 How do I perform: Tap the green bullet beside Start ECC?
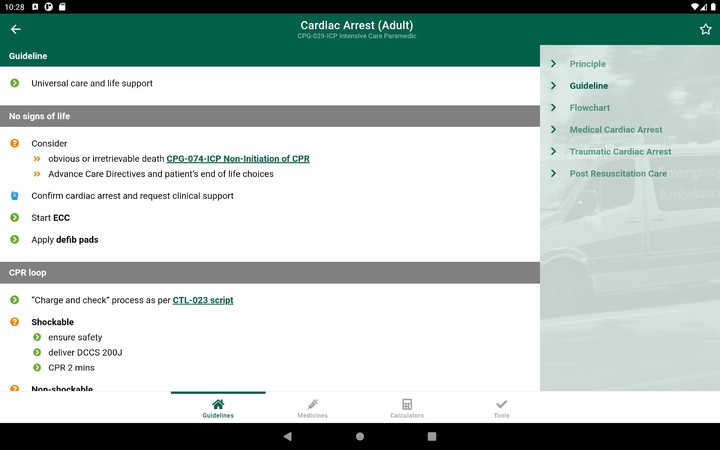click(15, 218)
